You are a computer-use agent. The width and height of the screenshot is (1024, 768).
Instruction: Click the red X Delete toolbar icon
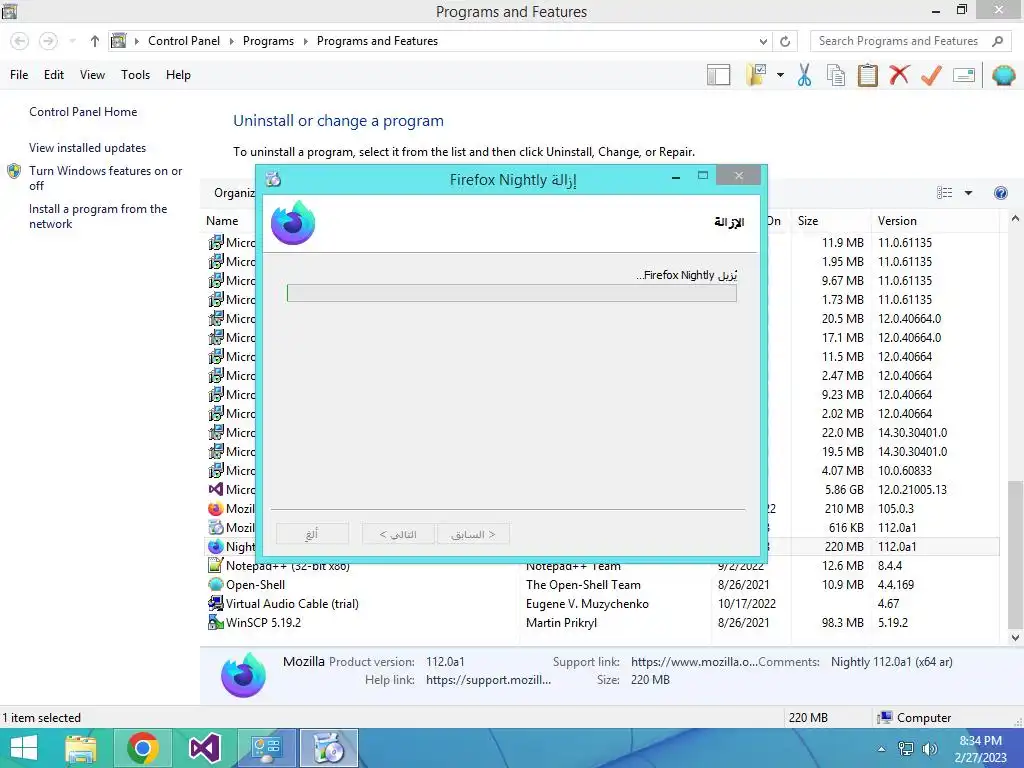pos(899,75)
